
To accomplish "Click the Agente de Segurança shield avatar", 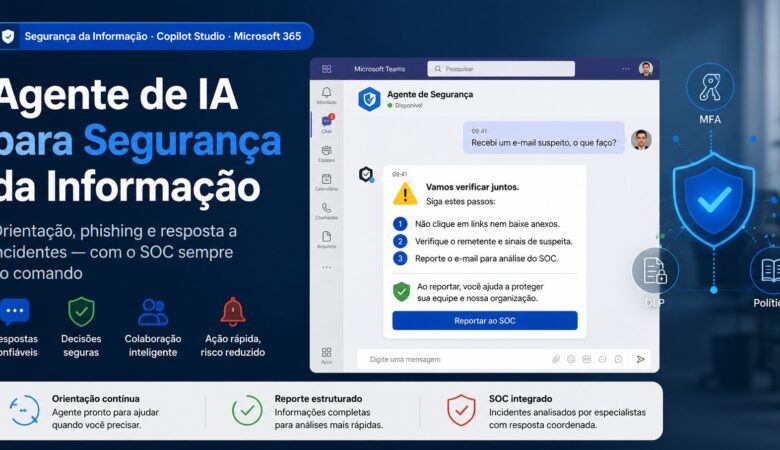I will tap(369, 99).
